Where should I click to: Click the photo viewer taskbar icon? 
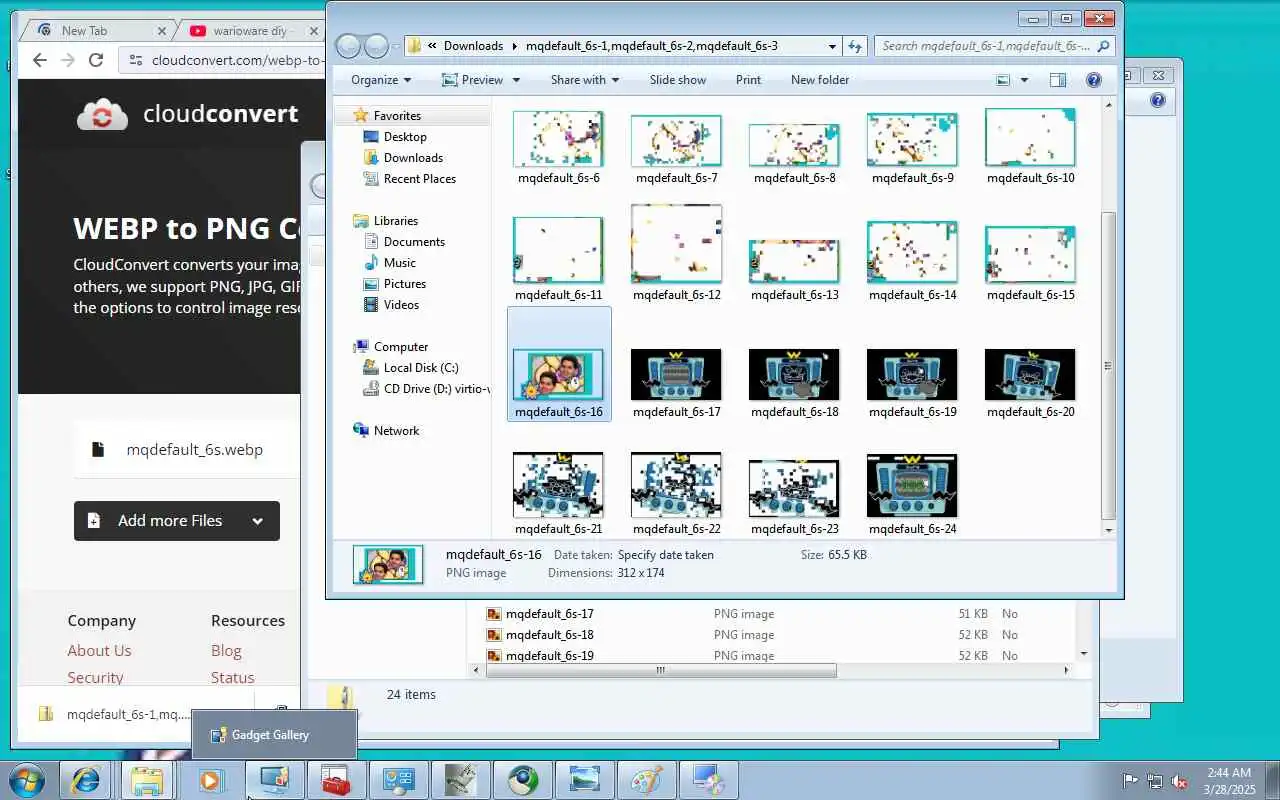[x=585, y=780]
